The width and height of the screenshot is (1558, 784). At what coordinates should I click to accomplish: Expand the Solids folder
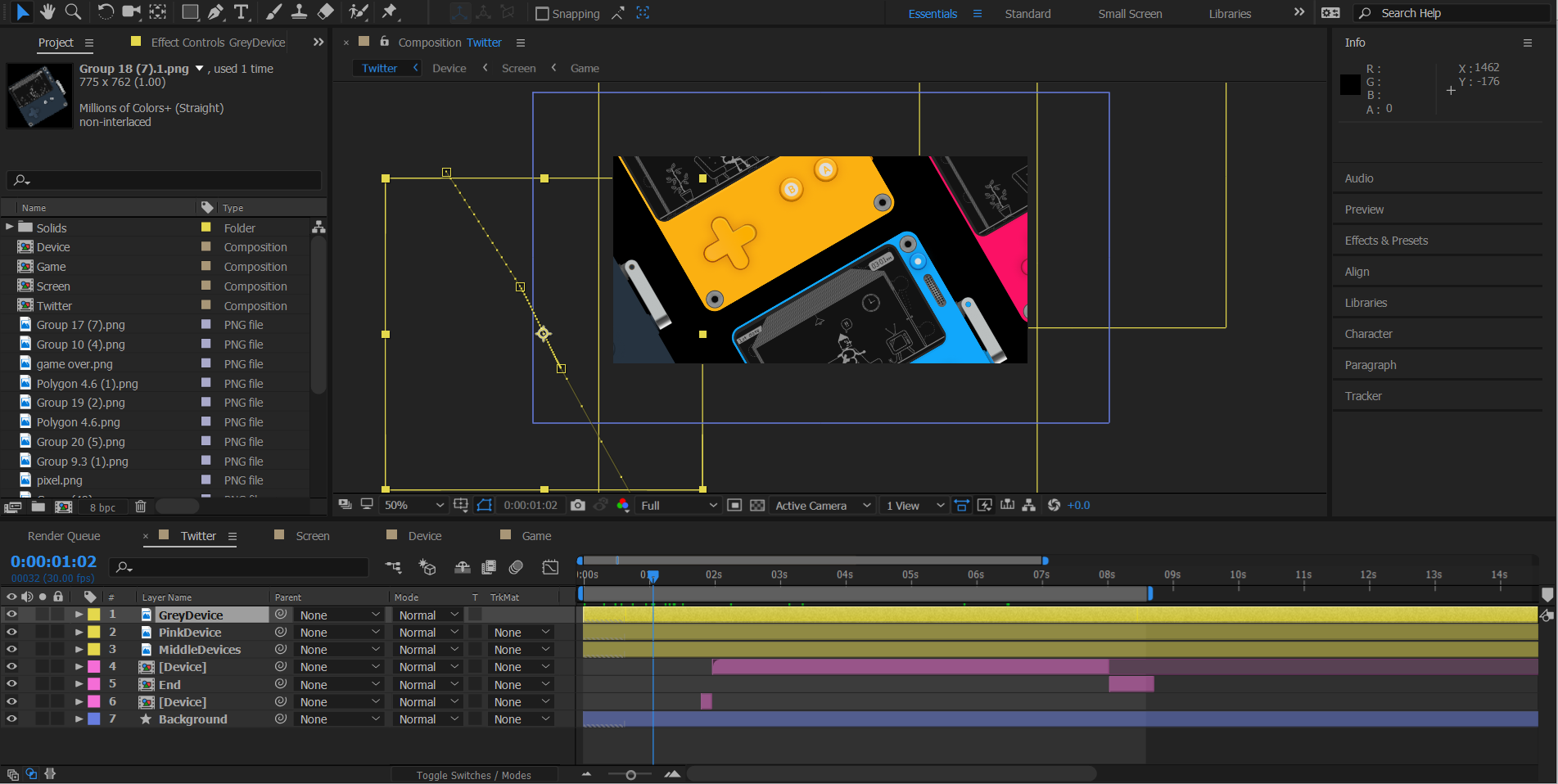pos(9,227)
